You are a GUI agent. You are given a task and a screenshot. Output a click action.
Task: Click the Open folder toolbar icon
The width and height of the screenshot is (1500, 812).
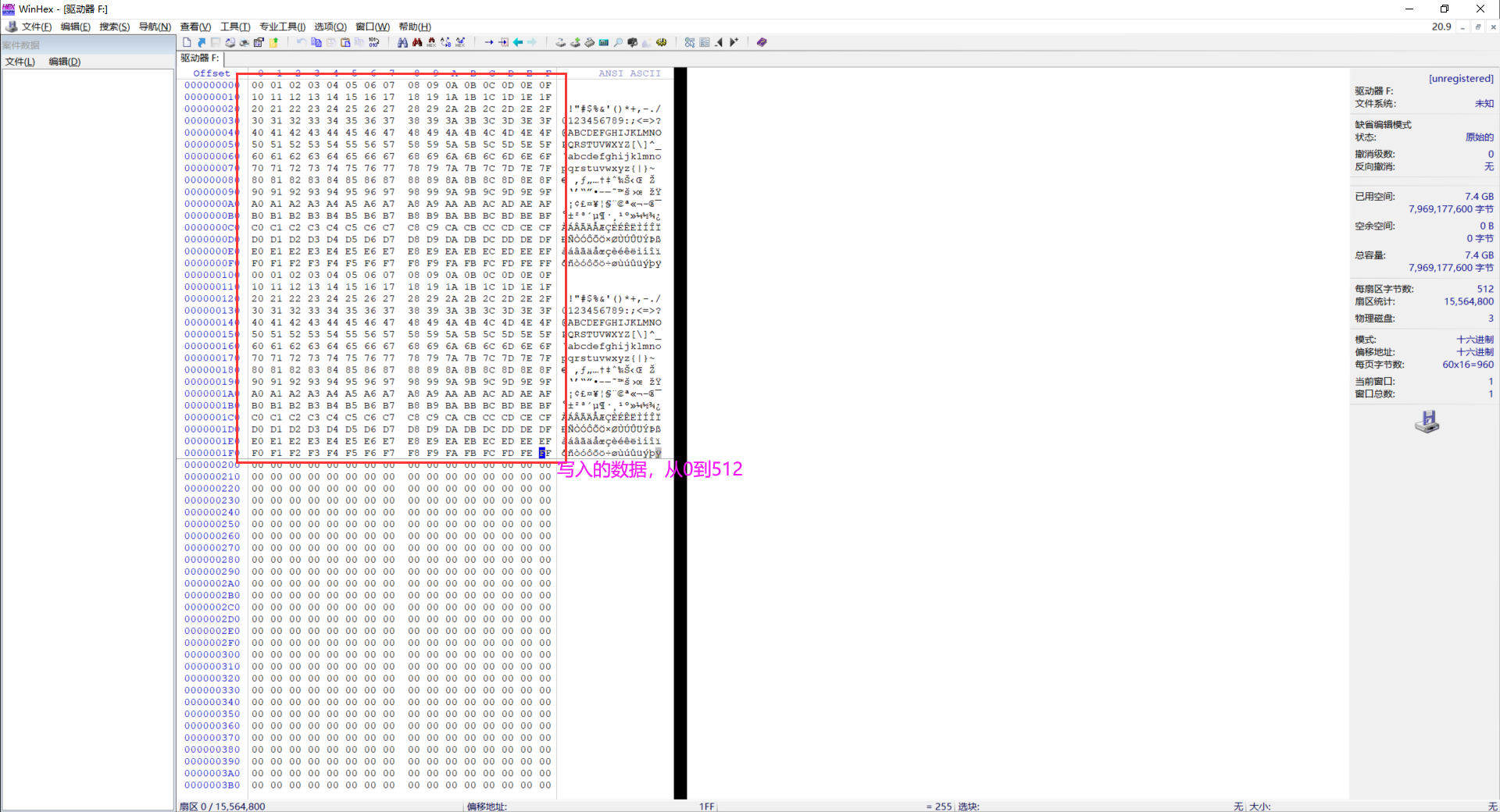pos(274,42)
